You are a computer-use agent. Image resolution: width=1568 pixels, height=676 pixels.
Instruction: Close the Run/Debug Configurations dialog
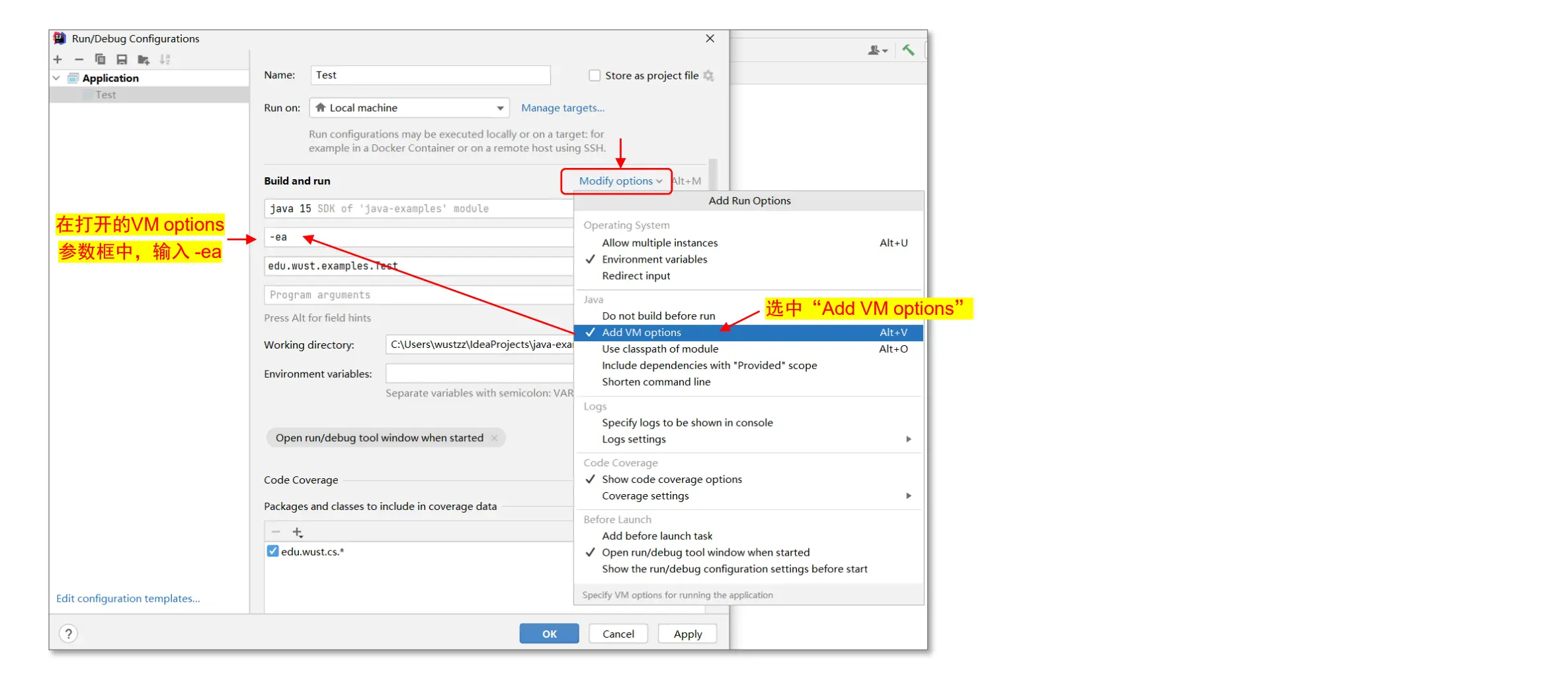click(710, 38)
